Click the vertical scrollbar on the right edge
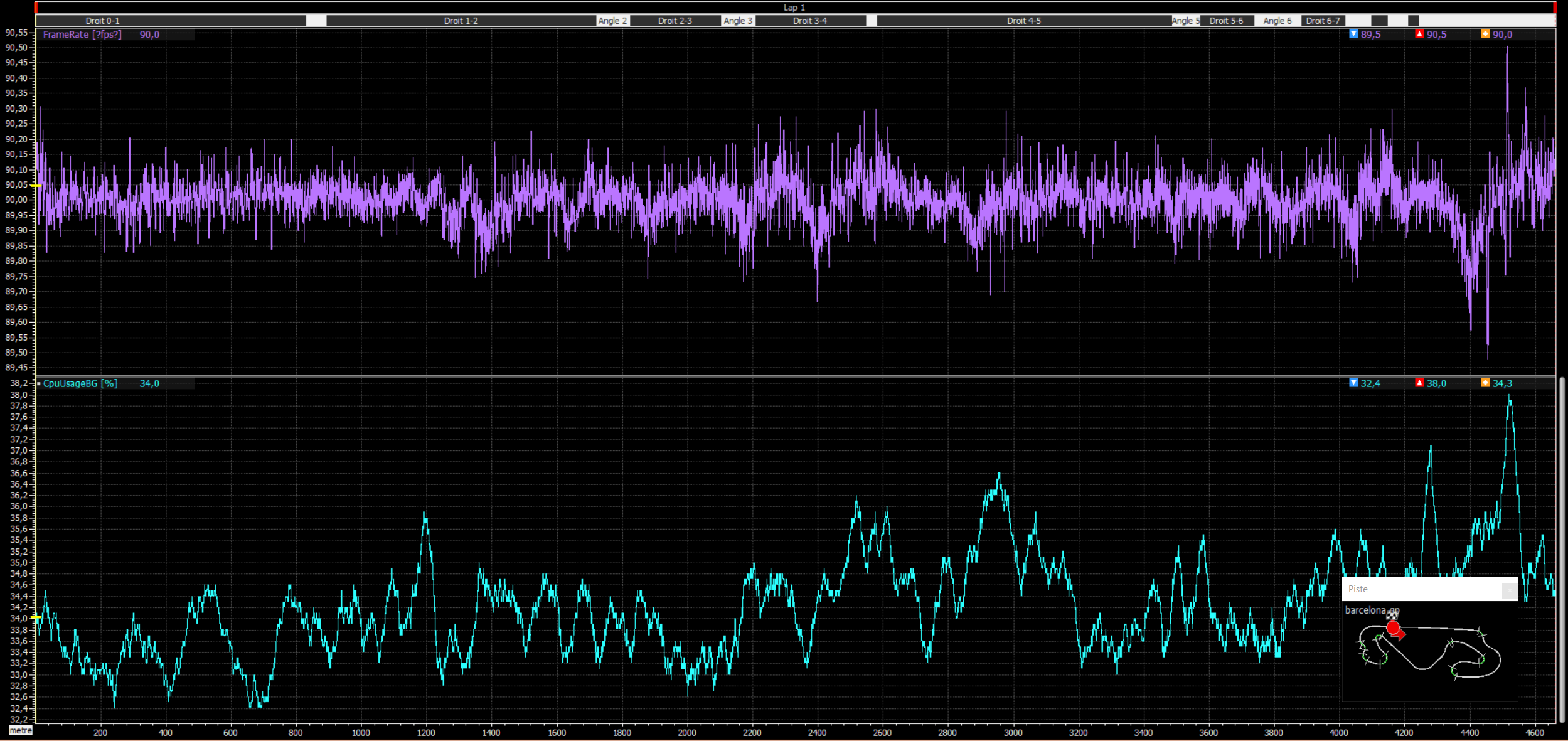The image size is (1568, 741). point(1562,549)
